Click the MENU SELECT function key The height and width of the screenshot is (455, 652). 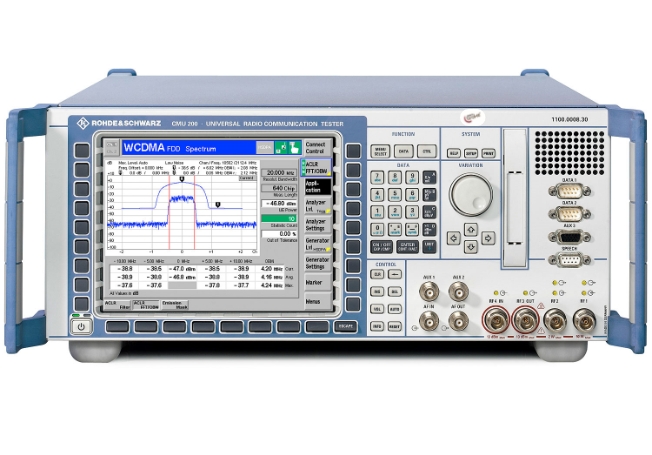[x=380, y=151]
